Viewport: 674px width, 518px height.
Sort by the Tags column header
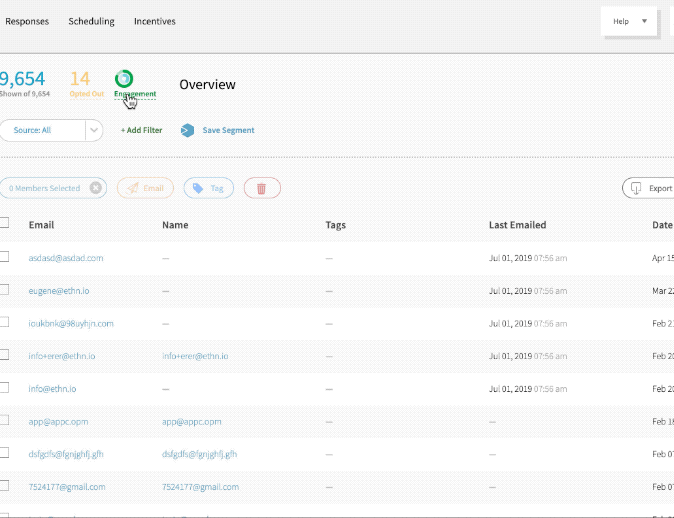point(336,225)
